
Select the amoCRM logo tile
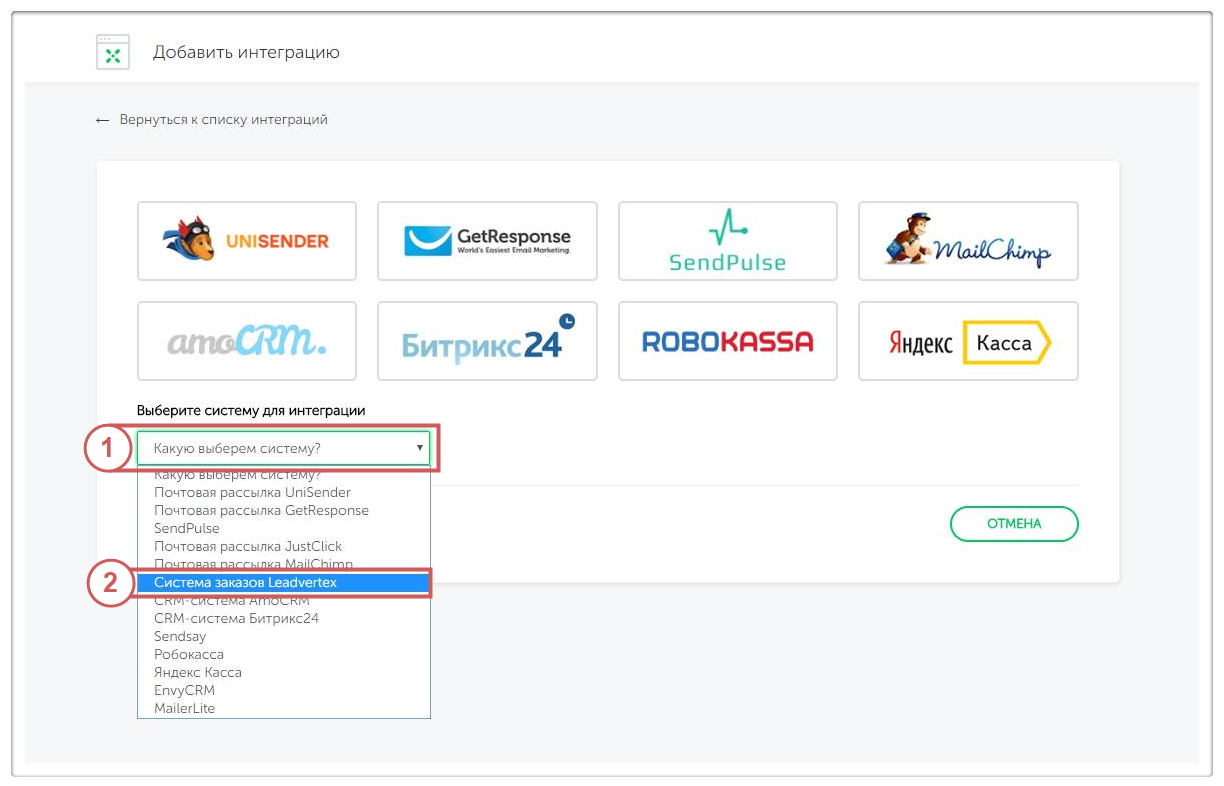(247, 341)
